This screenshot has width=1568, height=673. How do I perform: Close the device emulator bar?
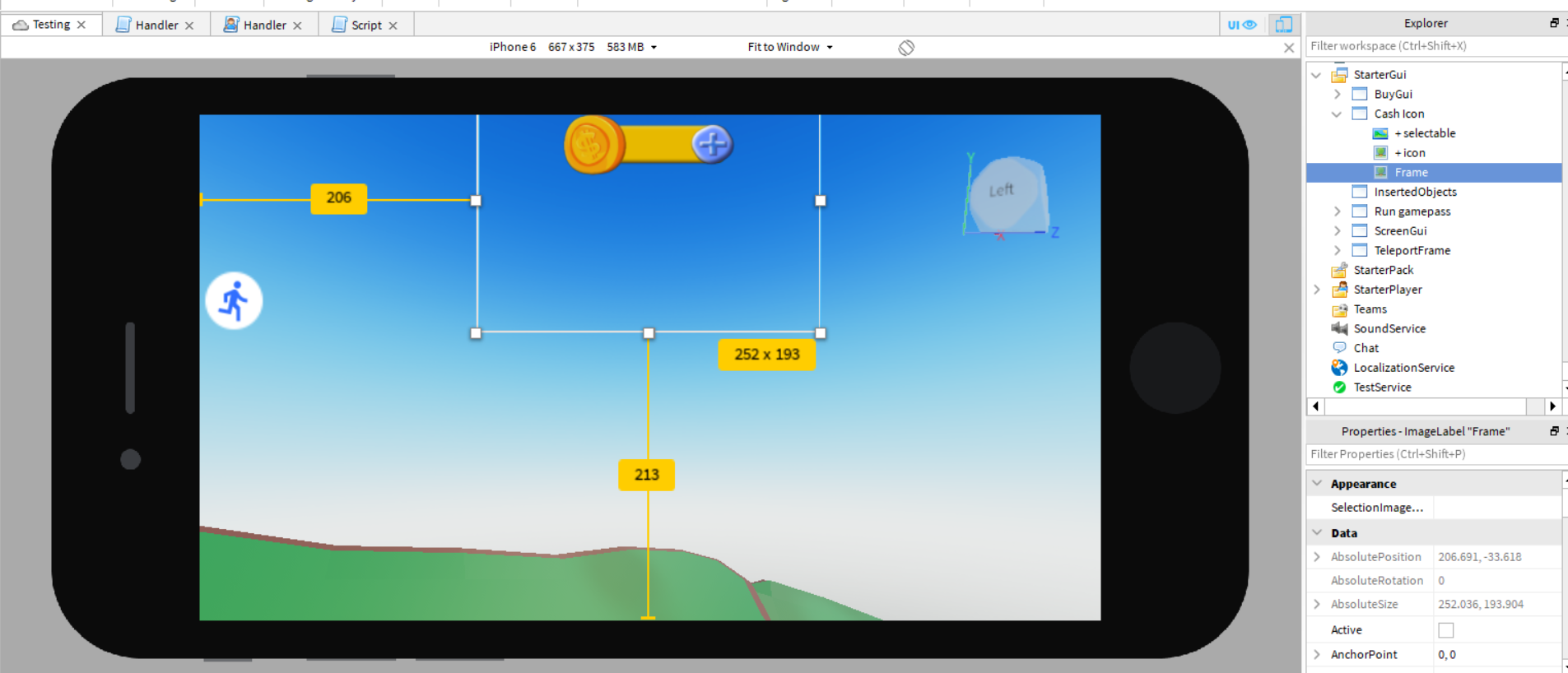coord(1289,48)
